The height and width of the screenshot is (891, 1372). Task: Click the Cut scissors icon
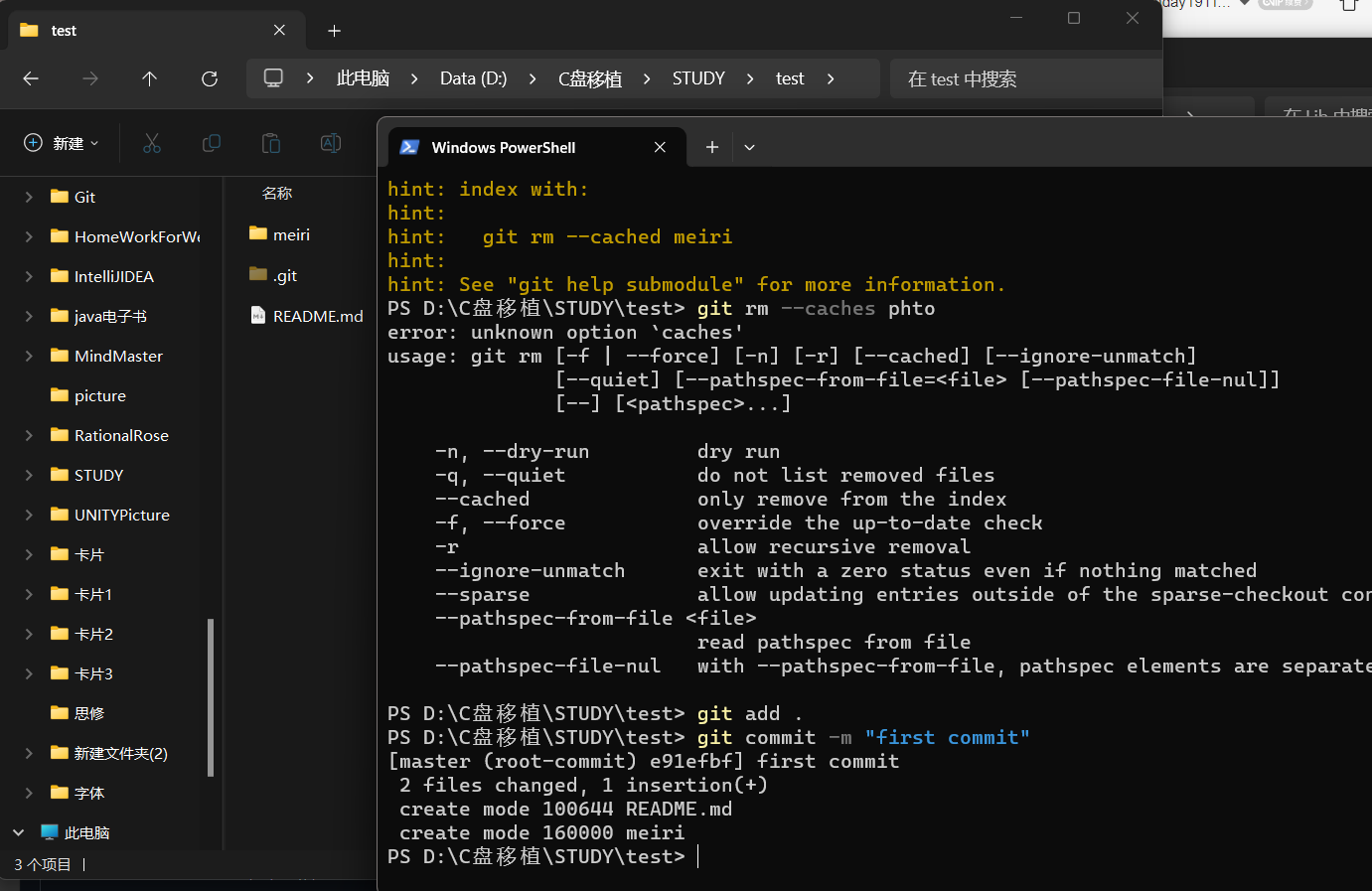coord(152,143)
